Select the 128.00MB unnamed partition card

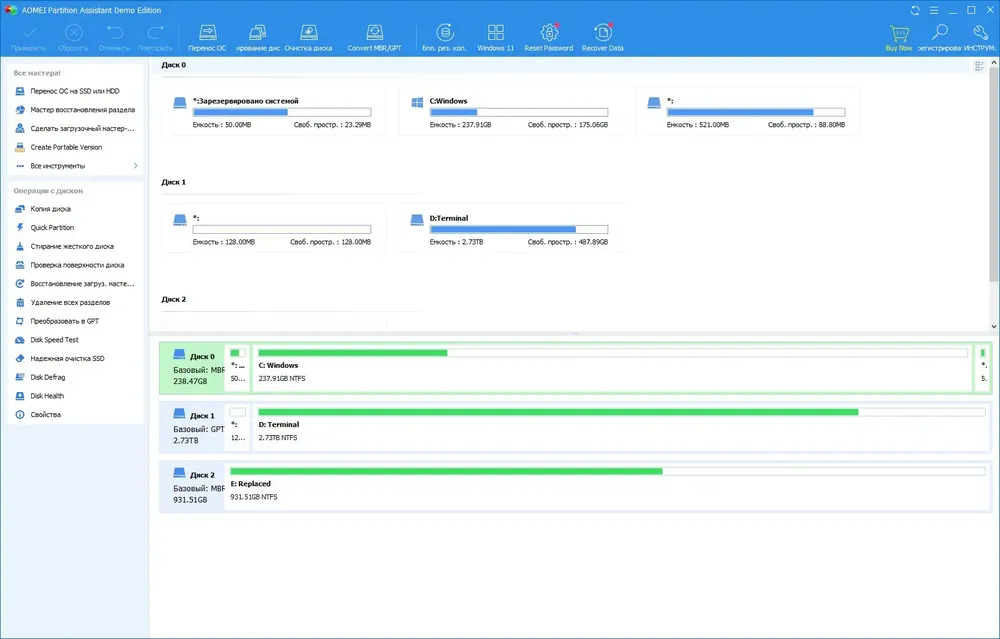[x=274, y=229]
